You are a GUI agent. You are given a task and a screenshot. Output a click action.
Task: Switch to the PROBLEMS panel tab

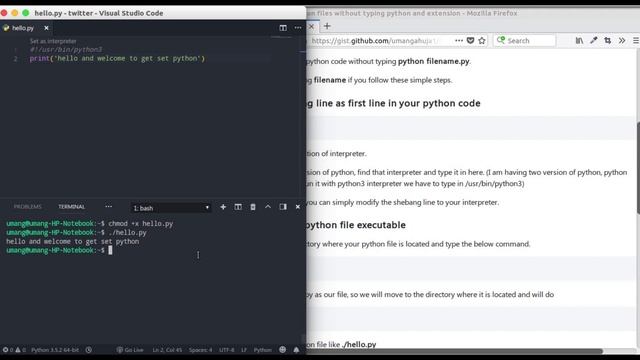point(27,207)
